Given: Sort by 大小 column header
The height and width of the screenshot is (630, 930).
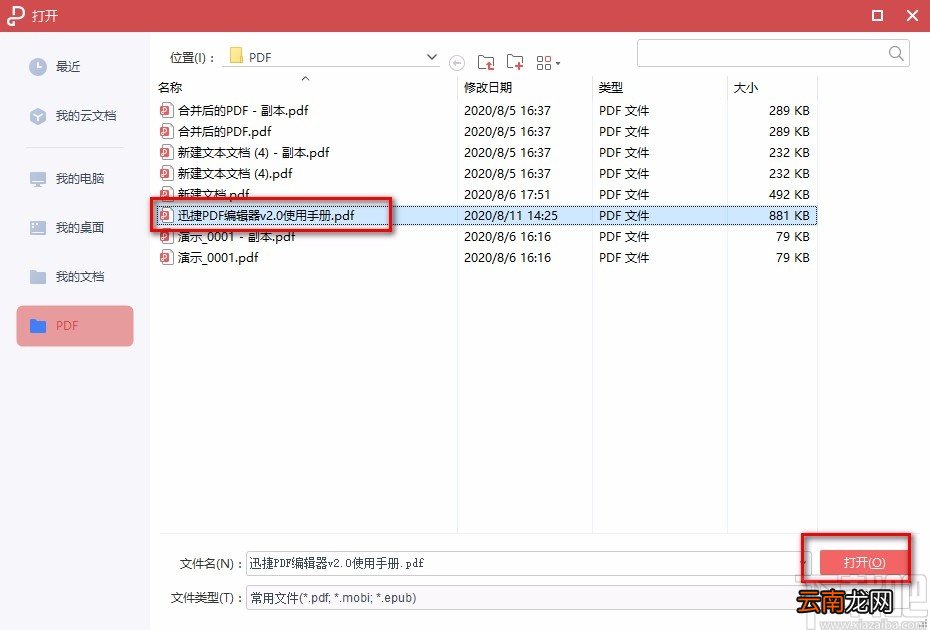Looking at the screenshot, I should point(746,88).
